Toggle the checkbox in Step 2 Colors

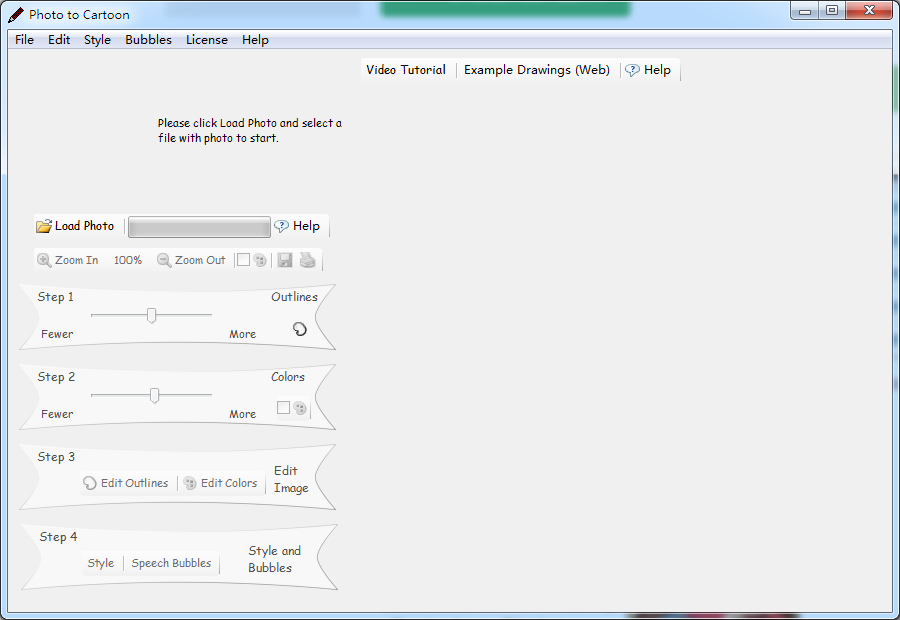tap(283, 408)
